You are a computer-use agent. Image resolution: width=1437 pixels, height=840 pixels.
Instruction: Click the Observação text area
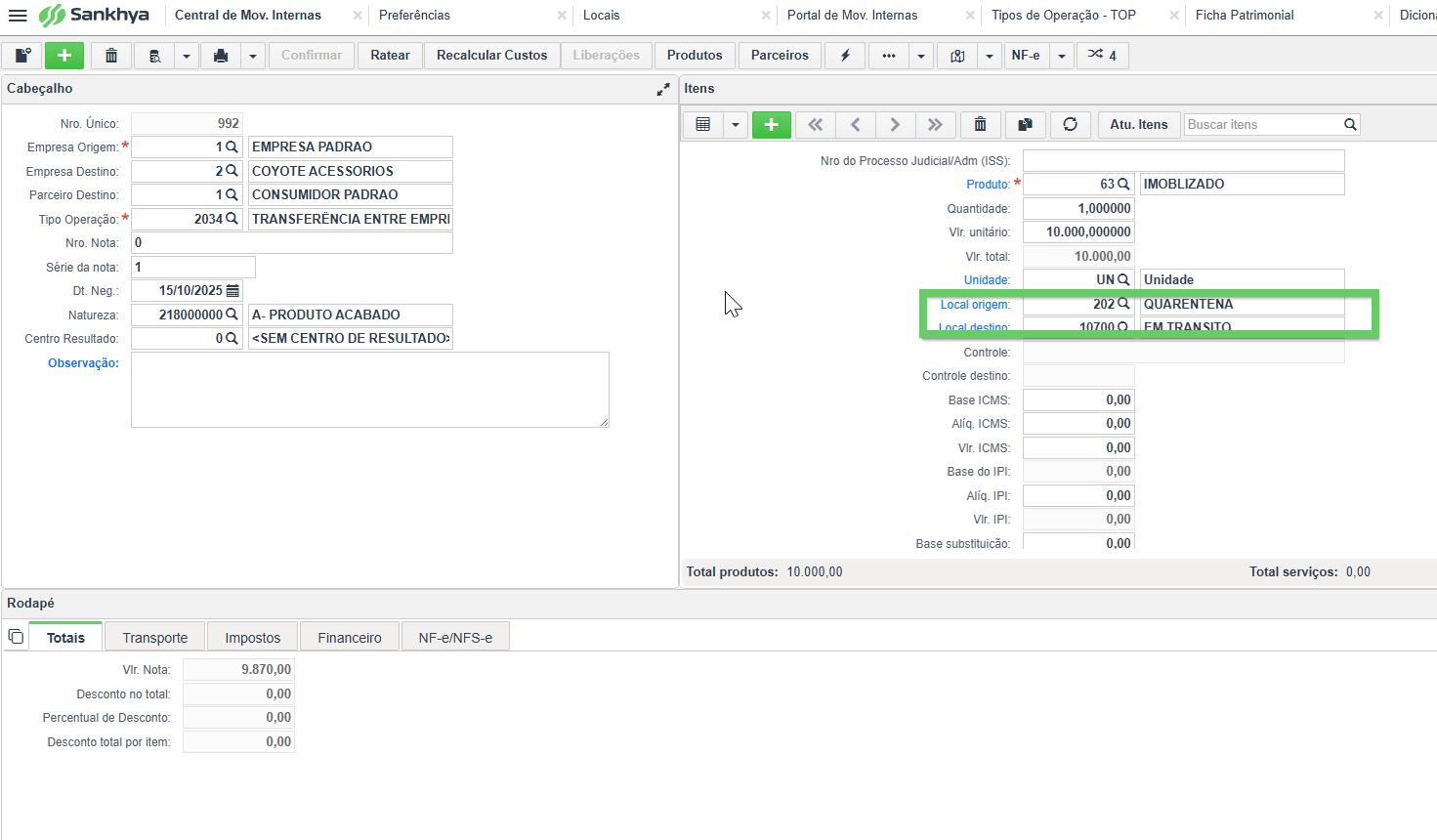[x=370, y=390]
